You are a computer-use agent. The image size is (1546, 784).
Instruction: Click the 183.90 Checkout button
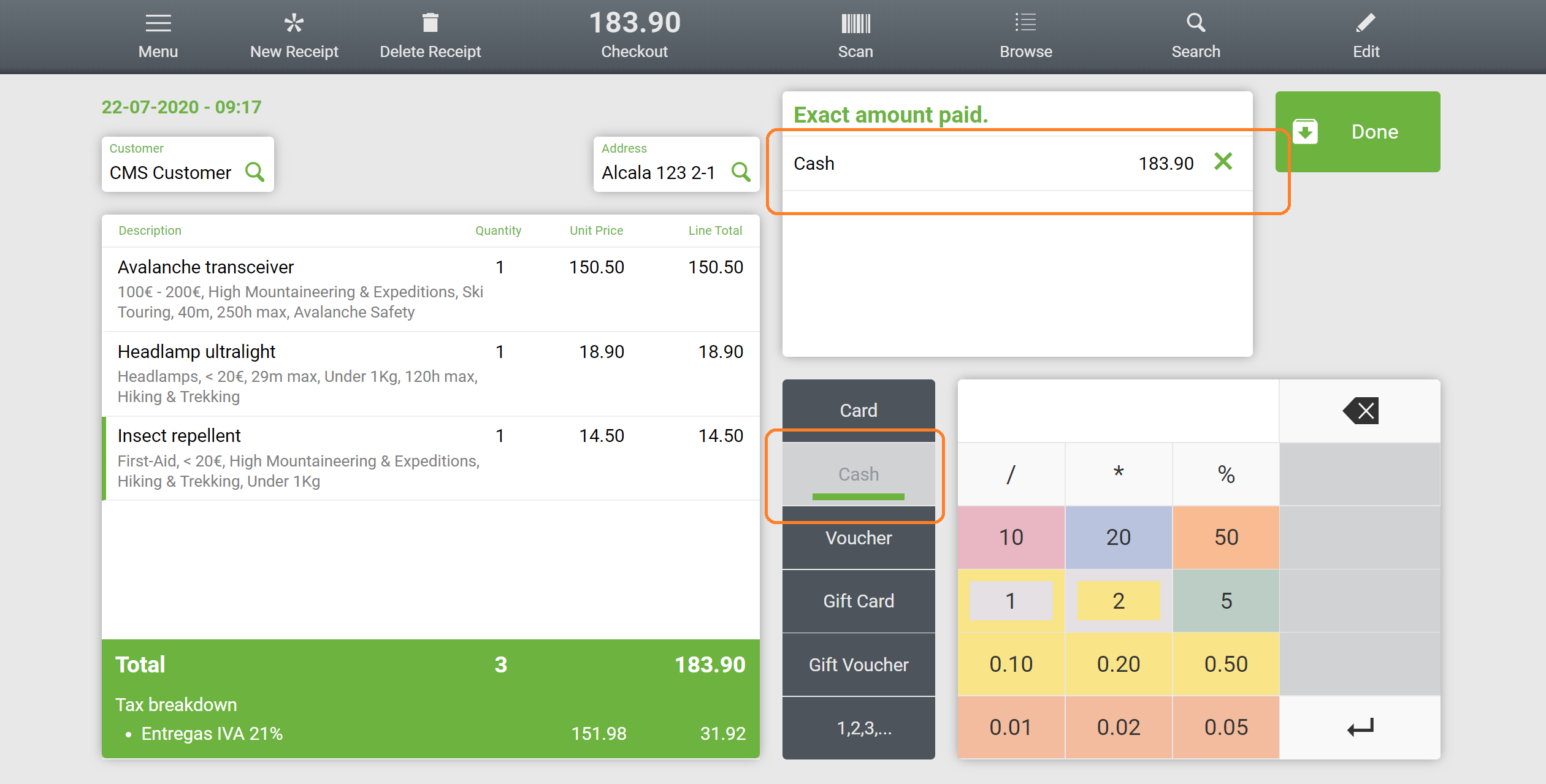point(634,35)
